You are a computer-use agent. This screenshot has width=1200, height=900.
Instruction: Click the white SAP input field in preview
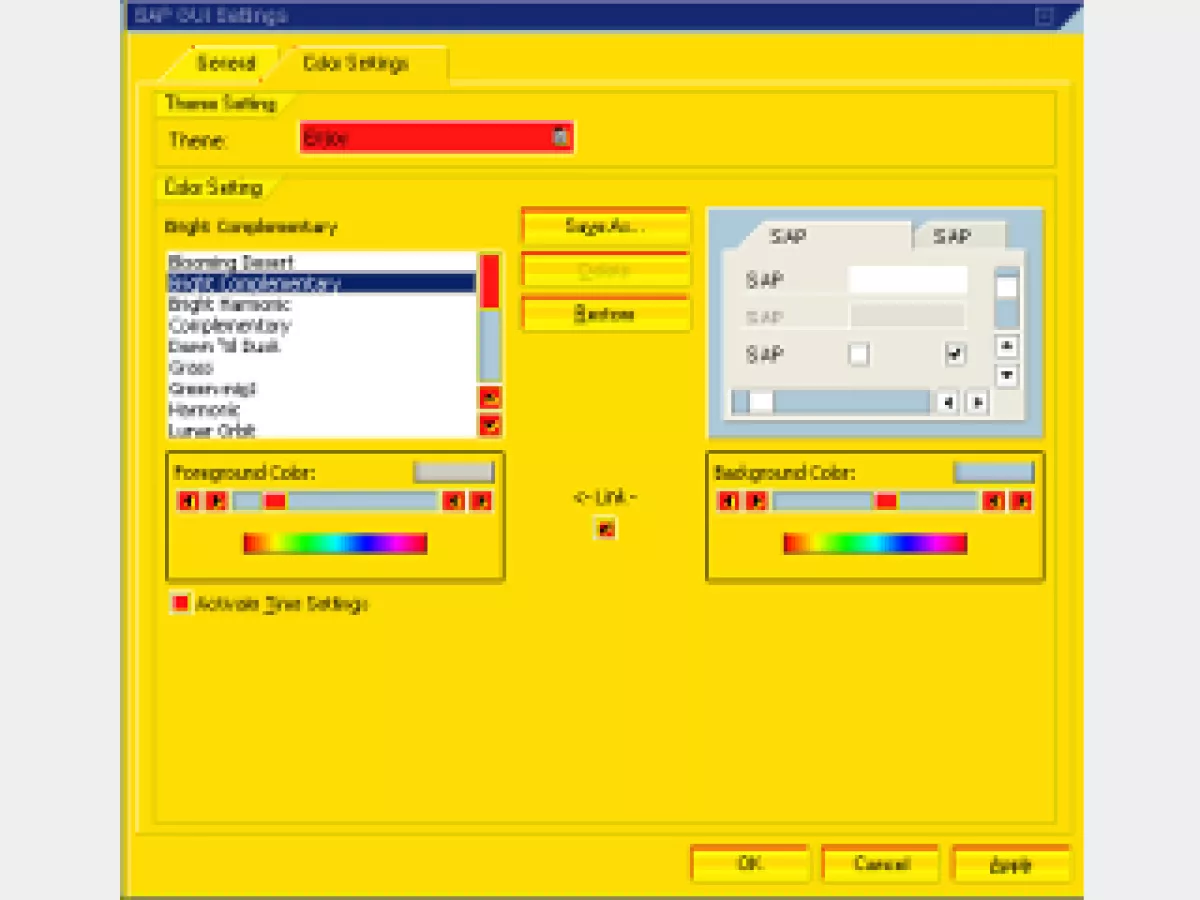[908, 280]
